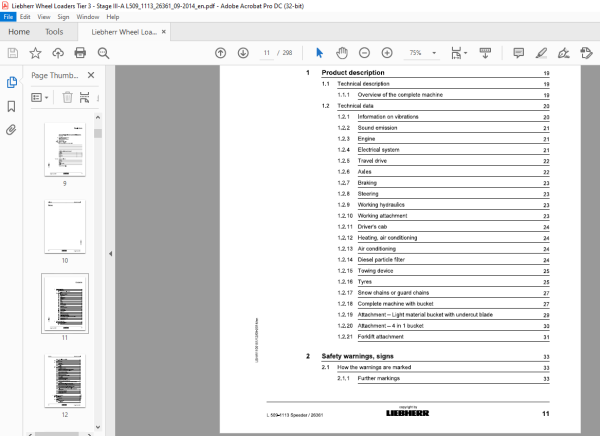Screen dimensions: 600x436
Task: Open 'Driver's cab' contents entry
Action: point(372,227)
